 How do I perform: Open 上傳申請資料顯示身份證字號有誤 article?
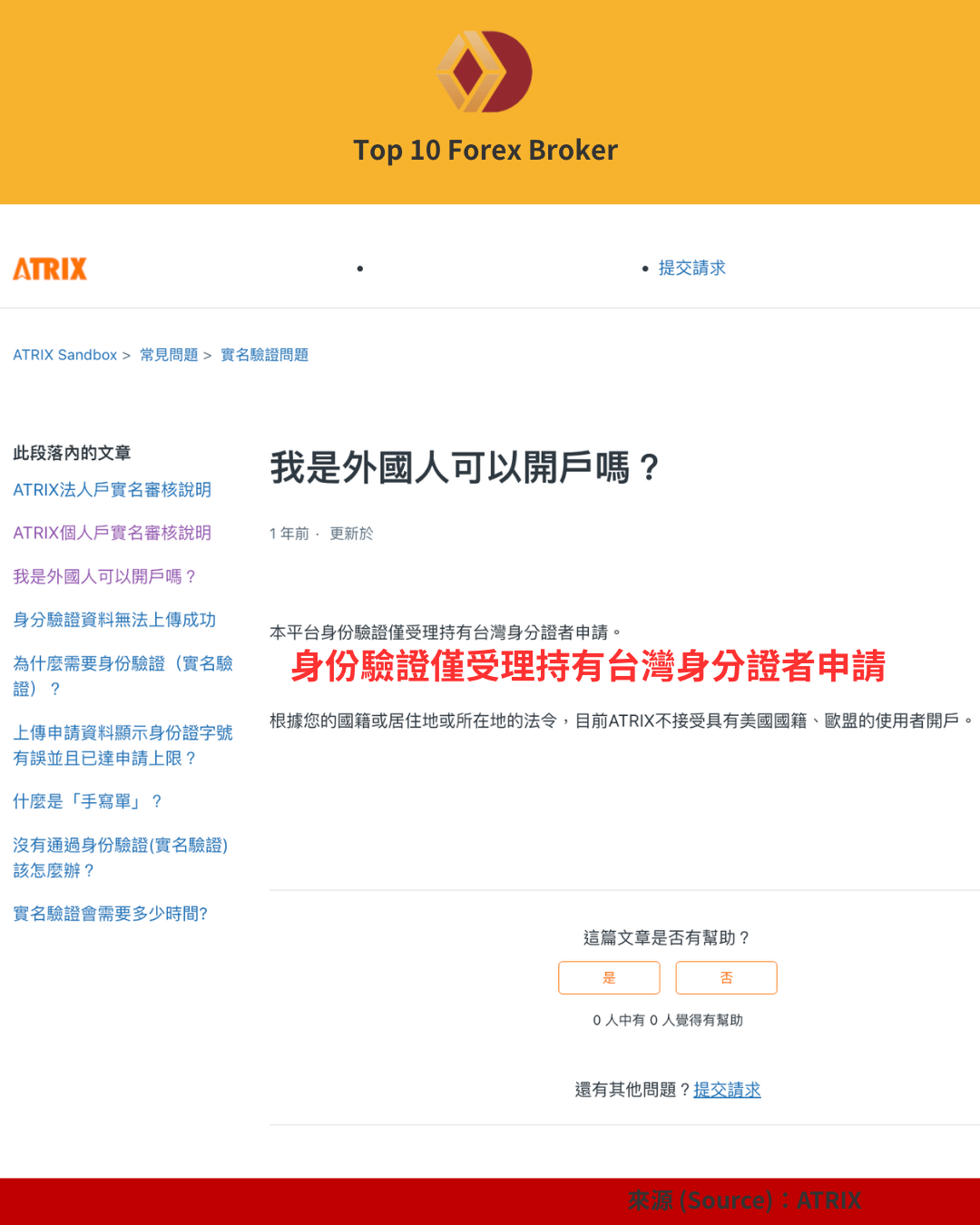point(122,745)
